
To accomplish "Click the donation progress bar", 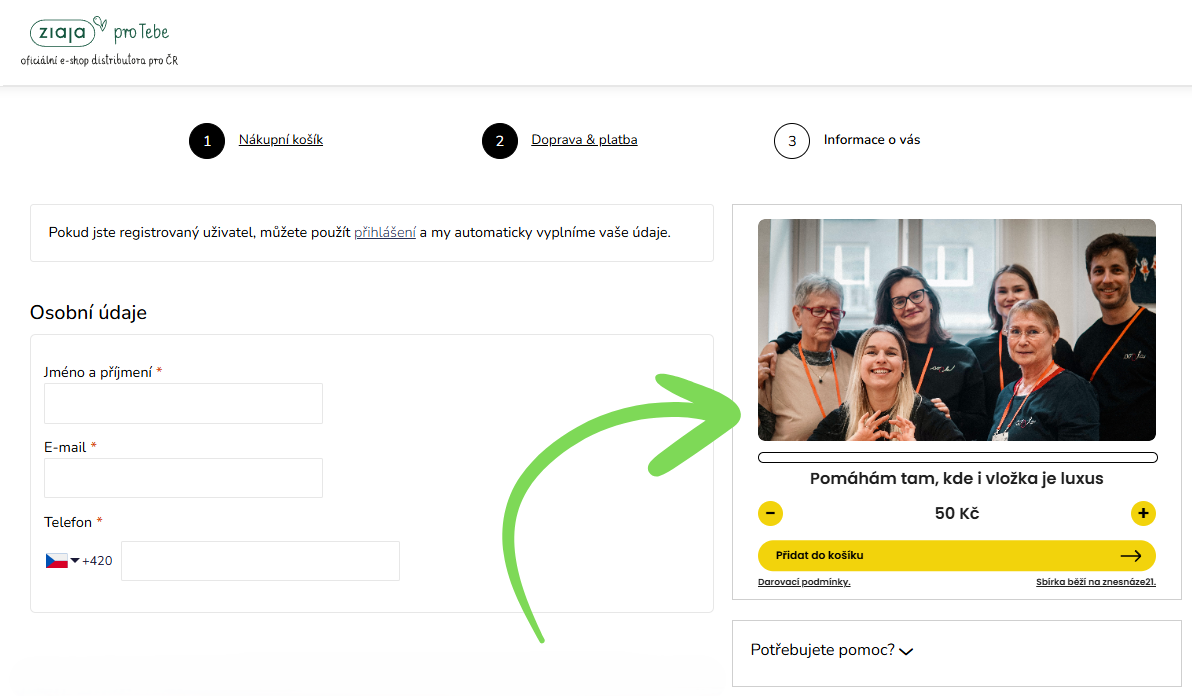I will coord(957,457).
